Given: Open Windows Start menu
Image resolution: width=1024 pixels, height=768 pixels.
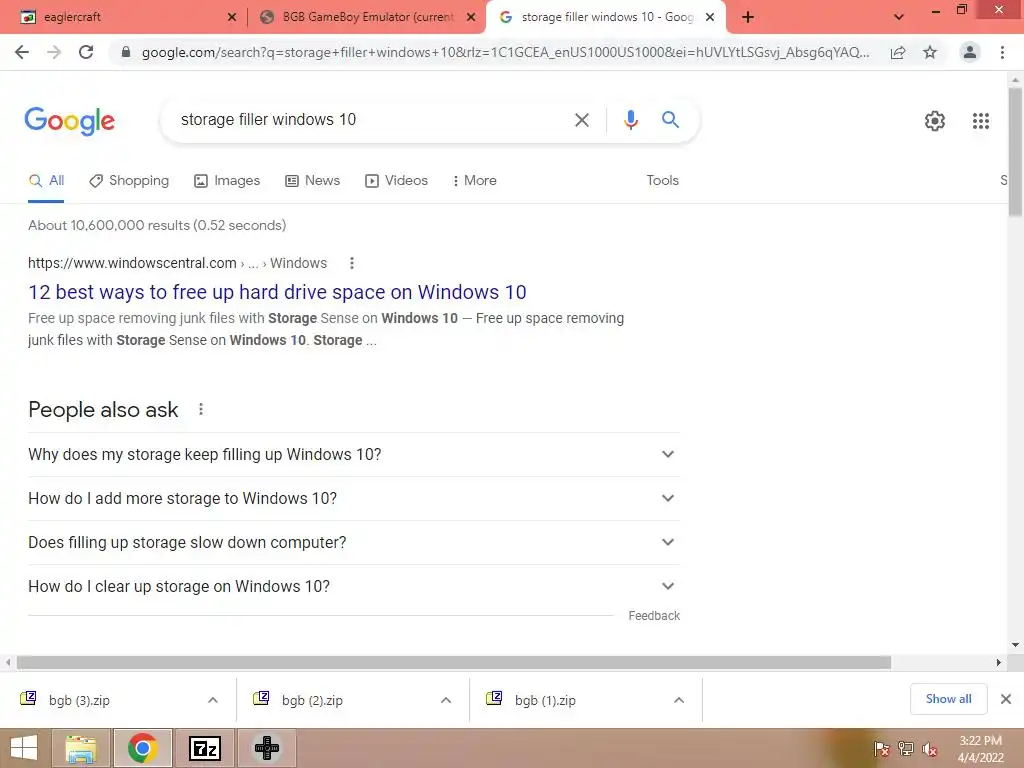Looking at the screenshot, I should 24,748.
